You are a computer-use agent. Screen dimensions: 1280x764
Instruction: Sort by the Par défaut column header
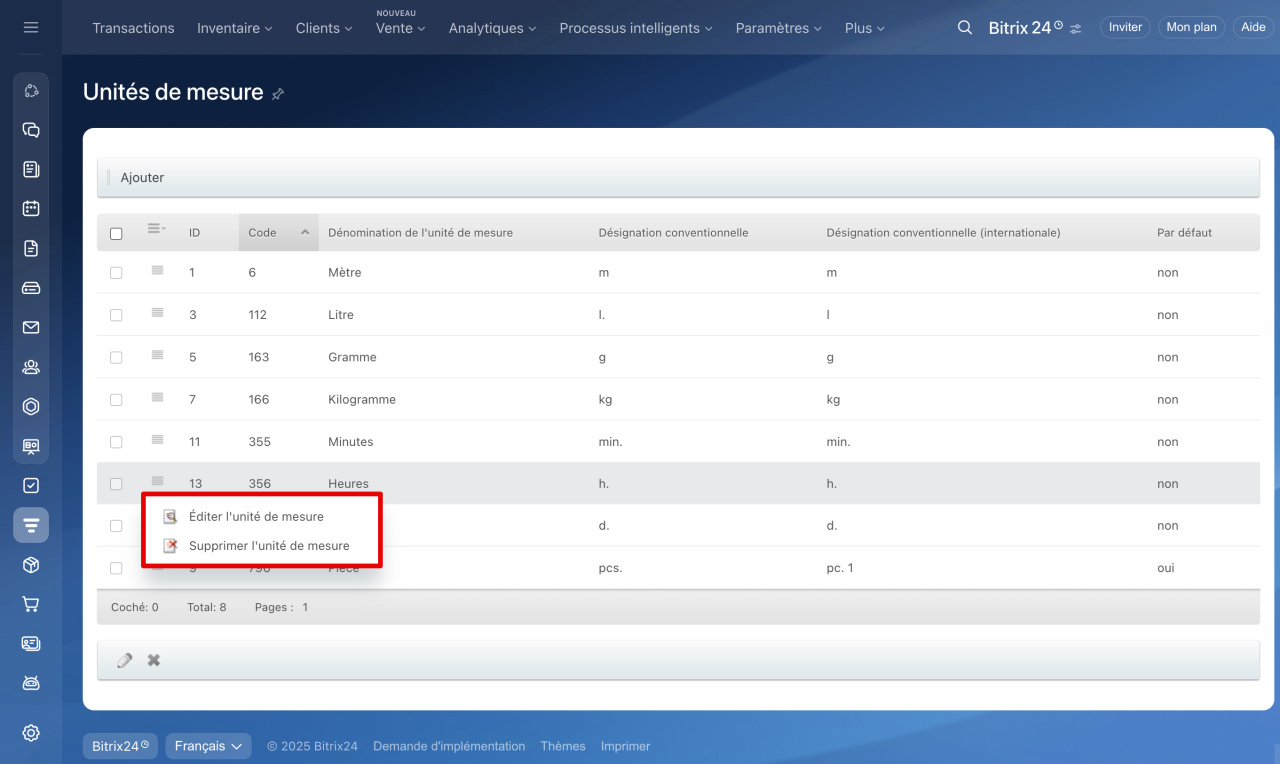(x=1184, y=233)
